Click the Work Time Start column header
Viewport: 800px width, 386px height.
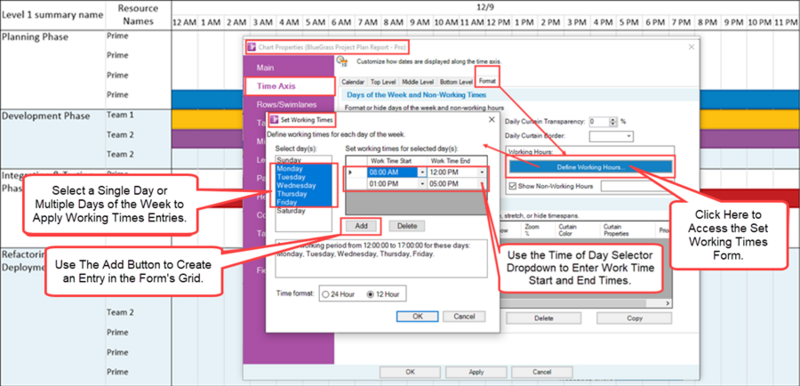397,161
